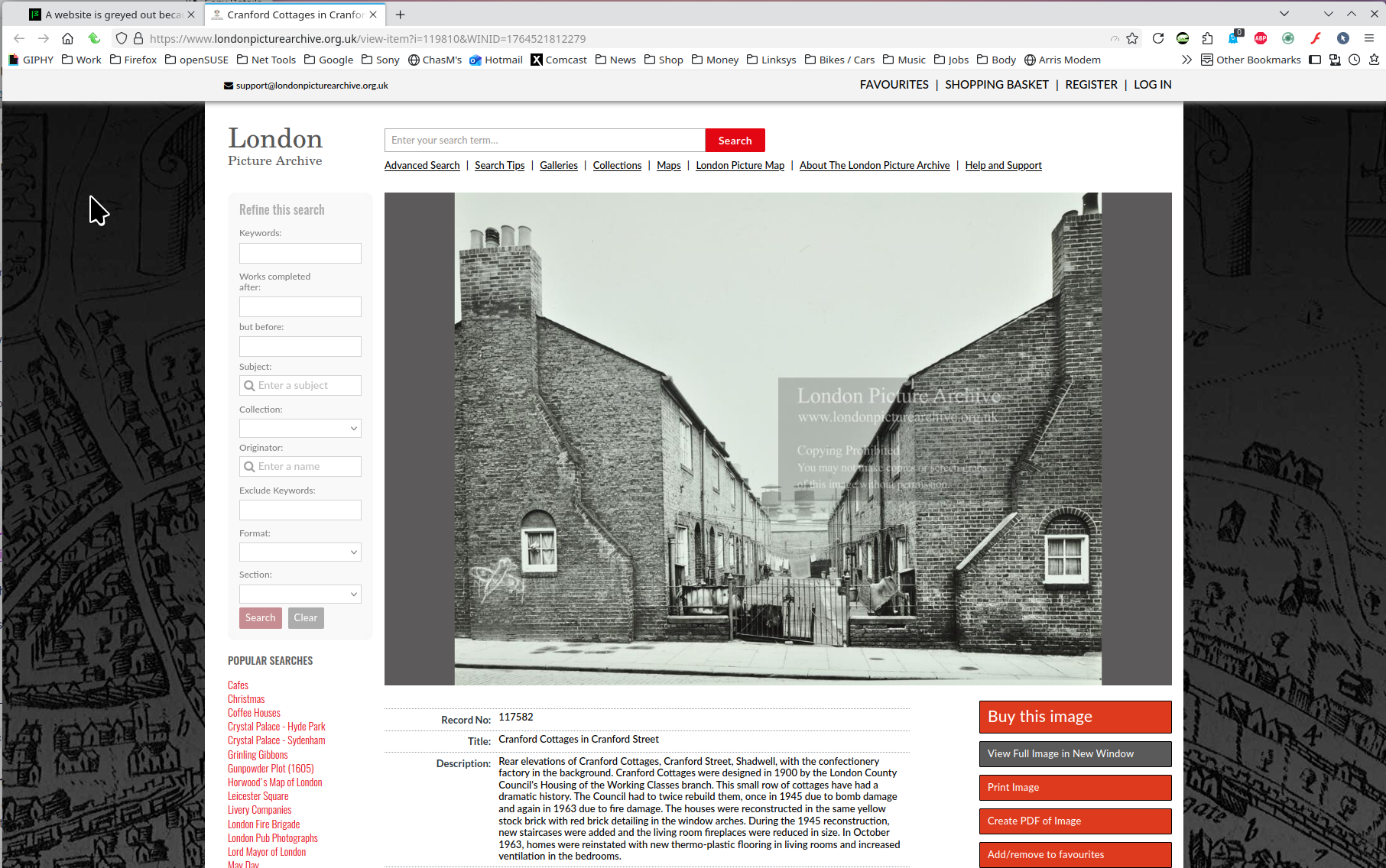Screen dimensions: 1386x868
Task: Open the Comcast bookmark
Action: (x=559, y=60)
